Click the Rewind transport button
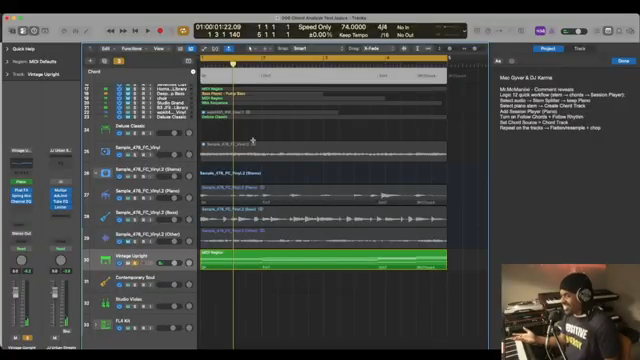The width and height of the screenshot is (640, 360). click(x=110, y=31)
